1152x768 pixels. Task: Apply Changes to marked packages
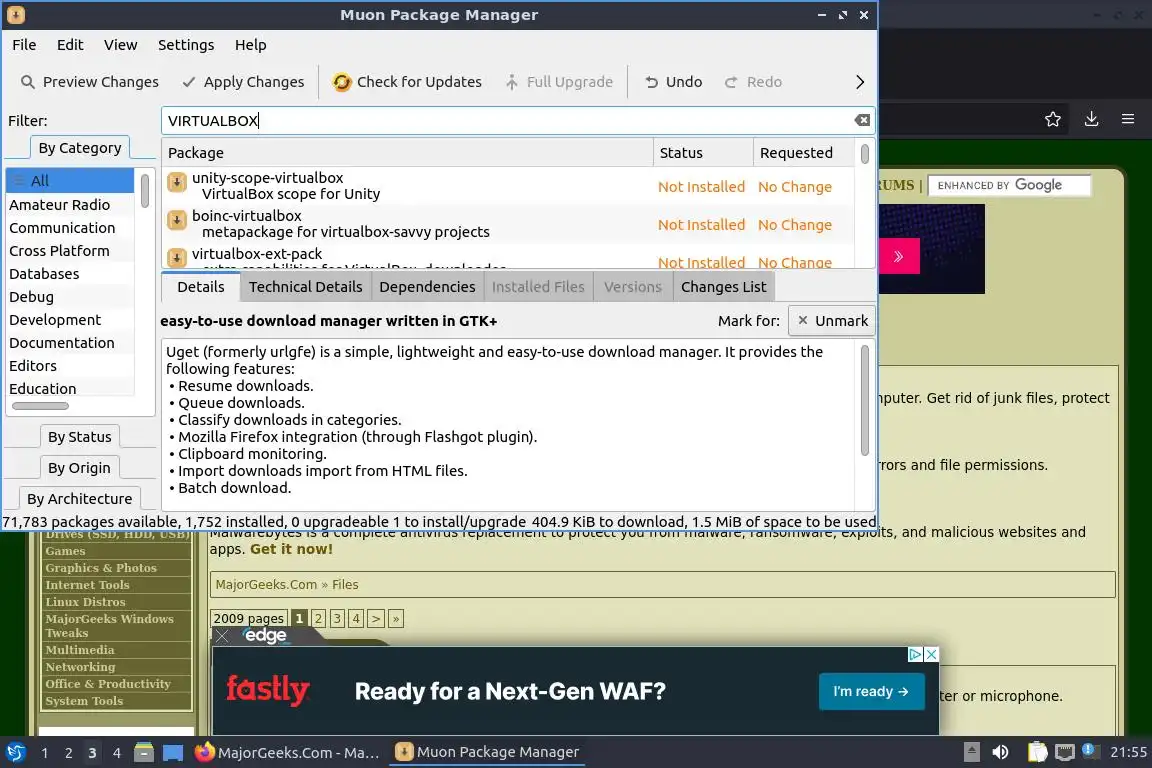244,82
